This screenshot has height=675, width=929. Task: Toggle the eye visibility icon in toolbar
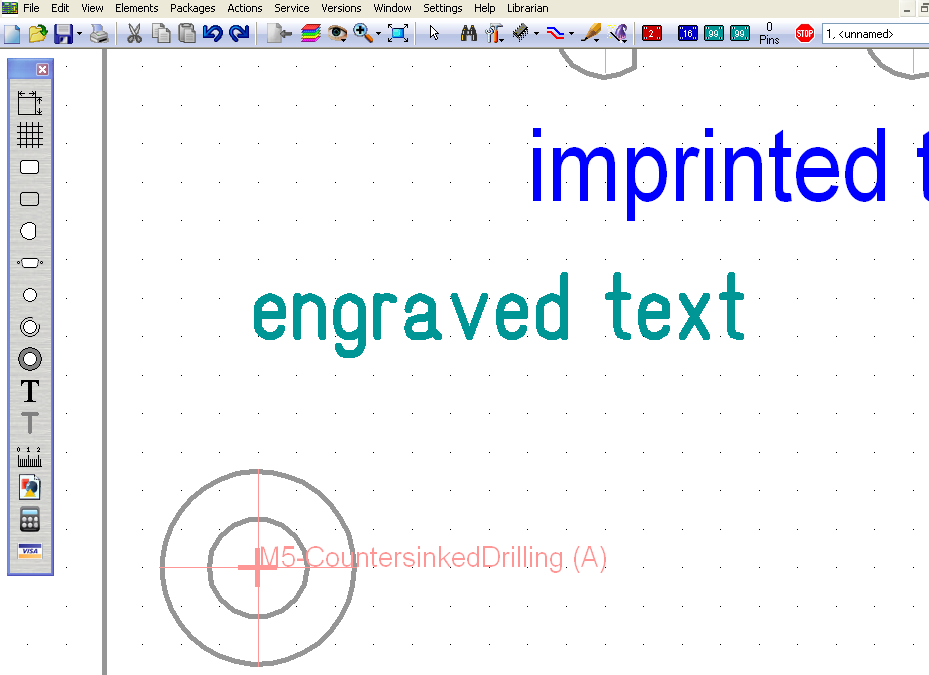pyautogui.click(x=337, y=33)
